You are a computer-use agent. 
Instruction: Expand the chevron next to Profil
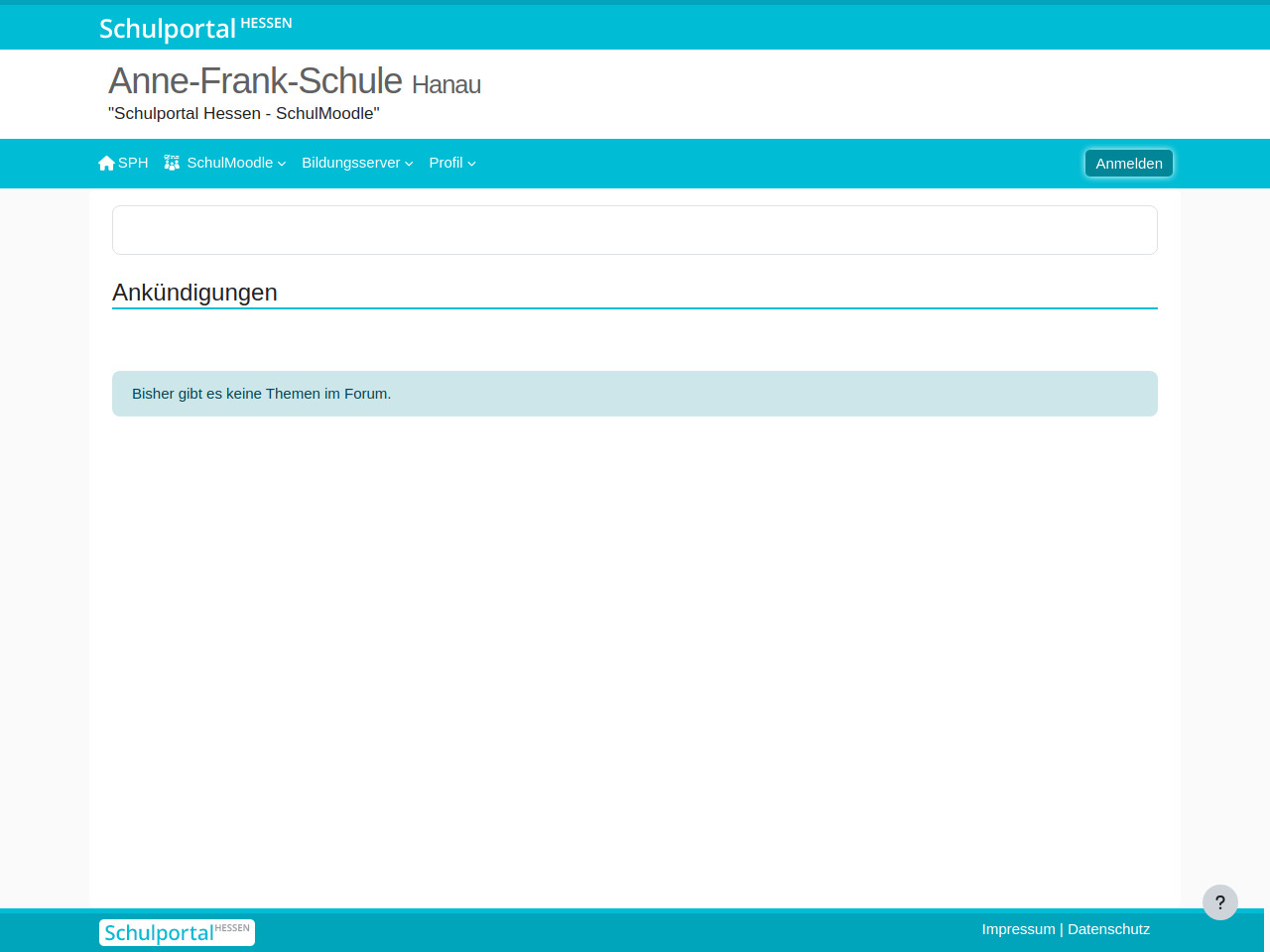[472, 164]
